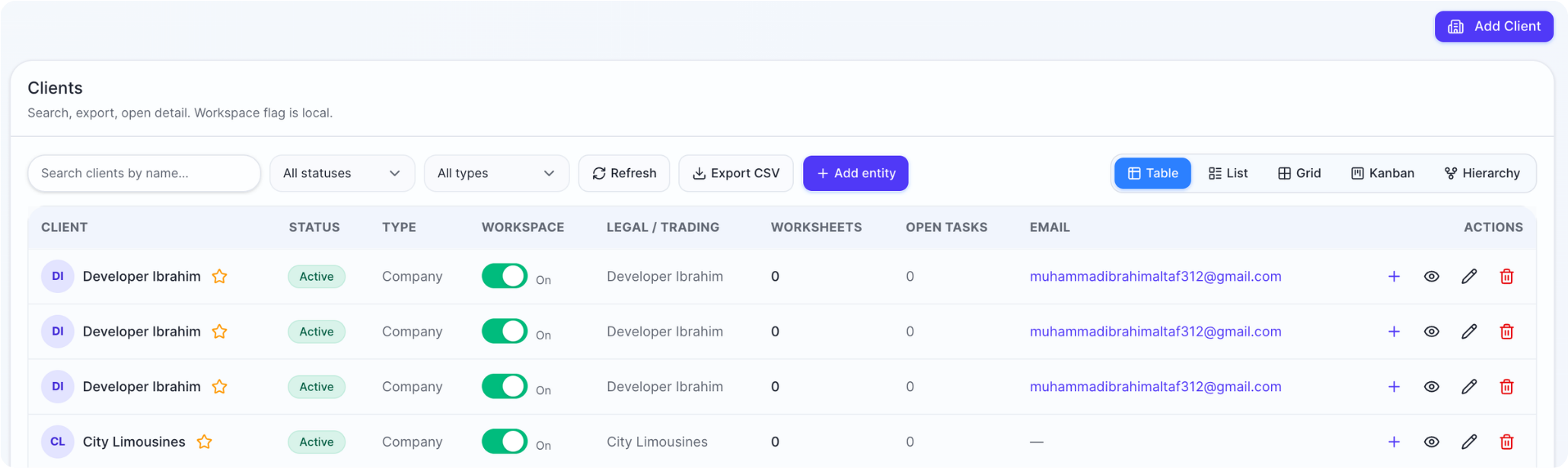Switch to Table view
The image size is (1568, 468).
(x=1152, y=174)
